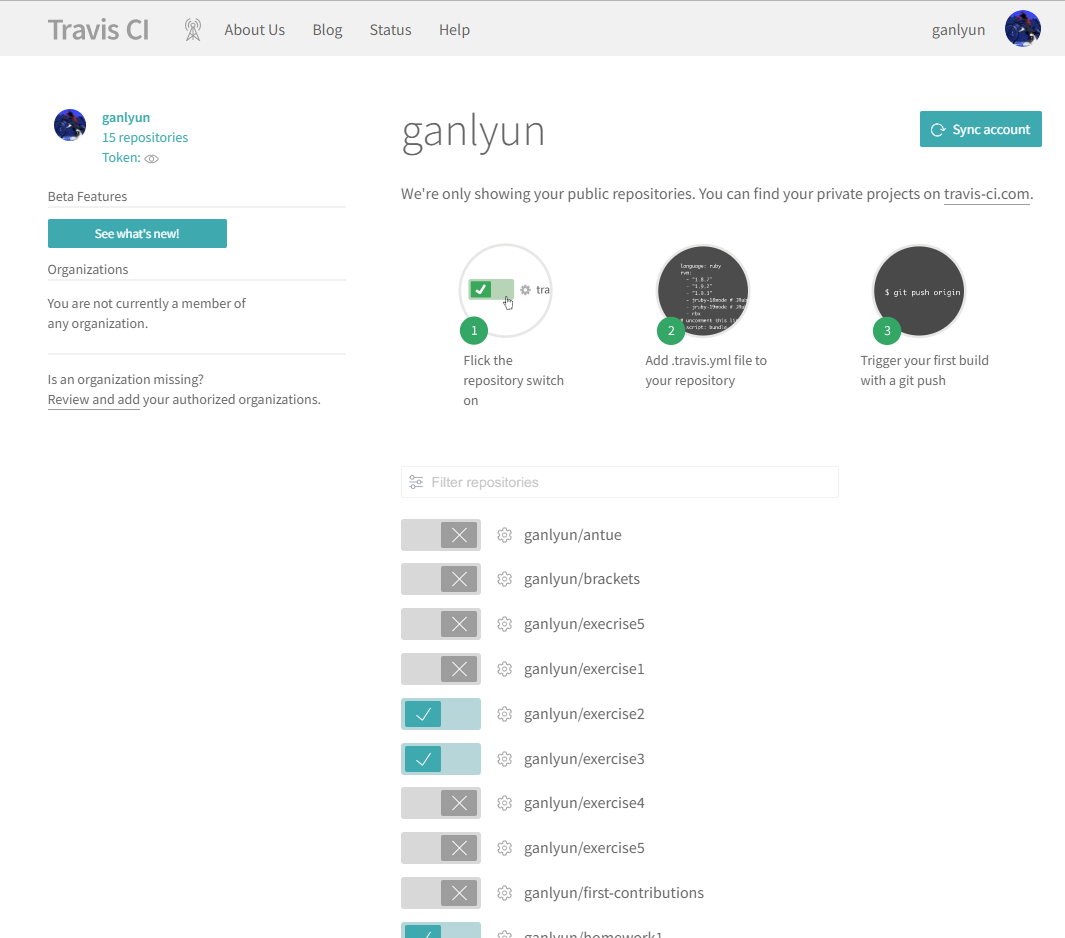Open settings gear for ganlyun/exercise3
The height and width of the screenshot is (938, 1065).
point(504,759)
